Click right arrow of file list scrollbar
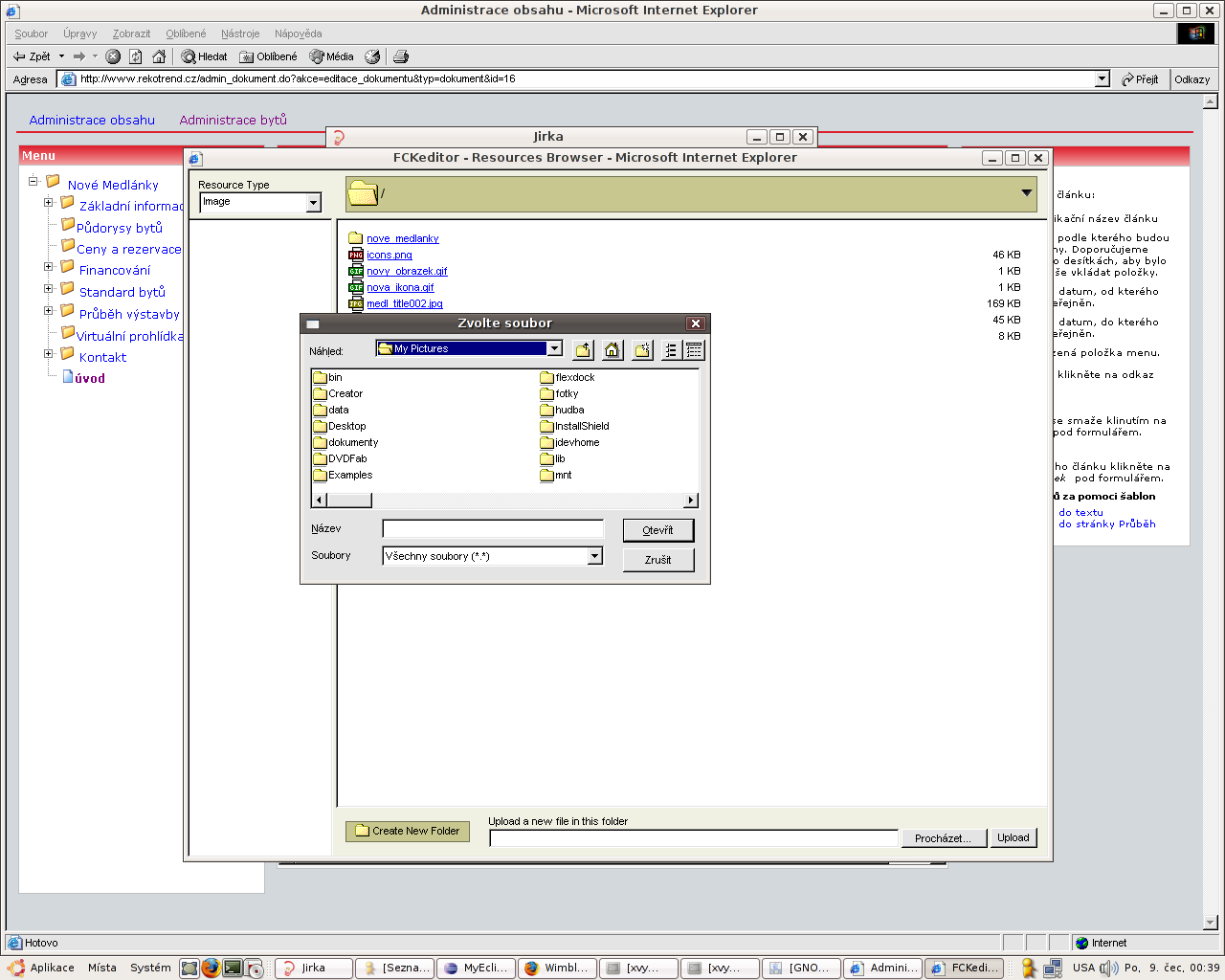This screenshot has width=1225, height=980. click(x=691, y=501)
